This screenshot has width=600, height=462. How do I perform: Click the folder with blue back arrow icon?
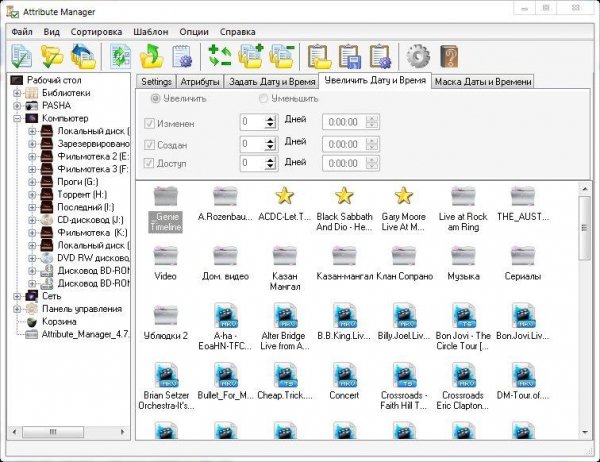point(83,57)
